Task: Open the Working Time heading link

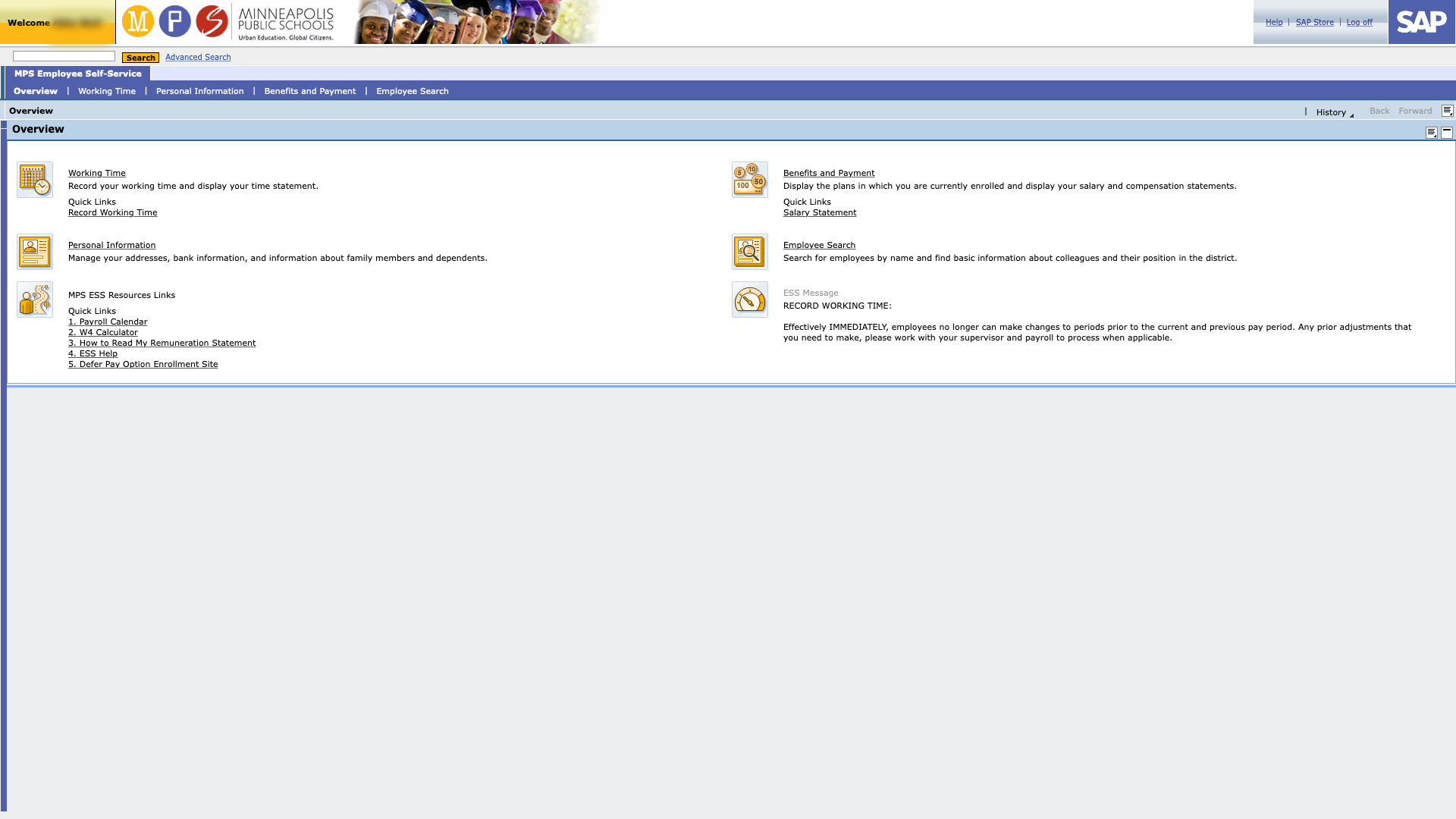Action: coord(97,173)
